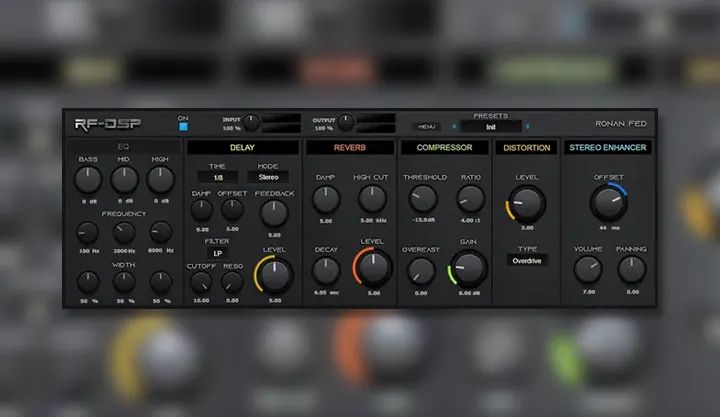Click the reverb DECAY knob

tap(326, 271)
